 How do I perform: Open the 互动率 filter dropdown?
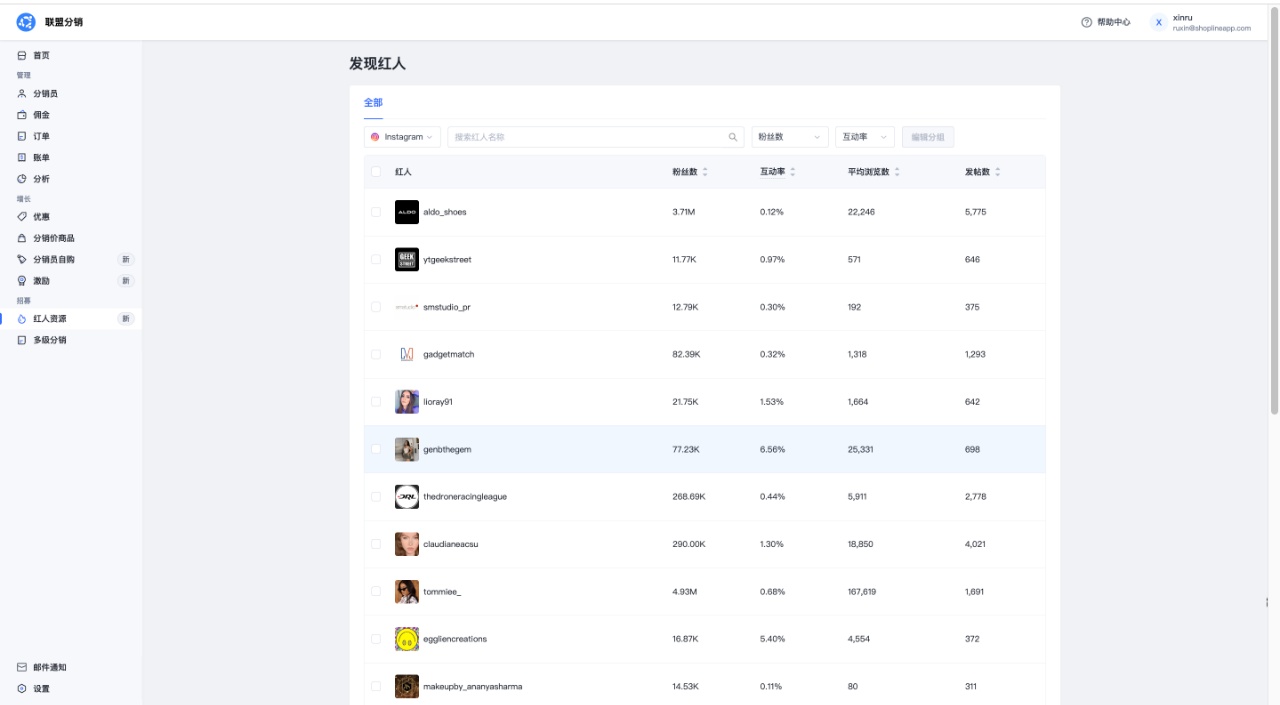(865, 137)
